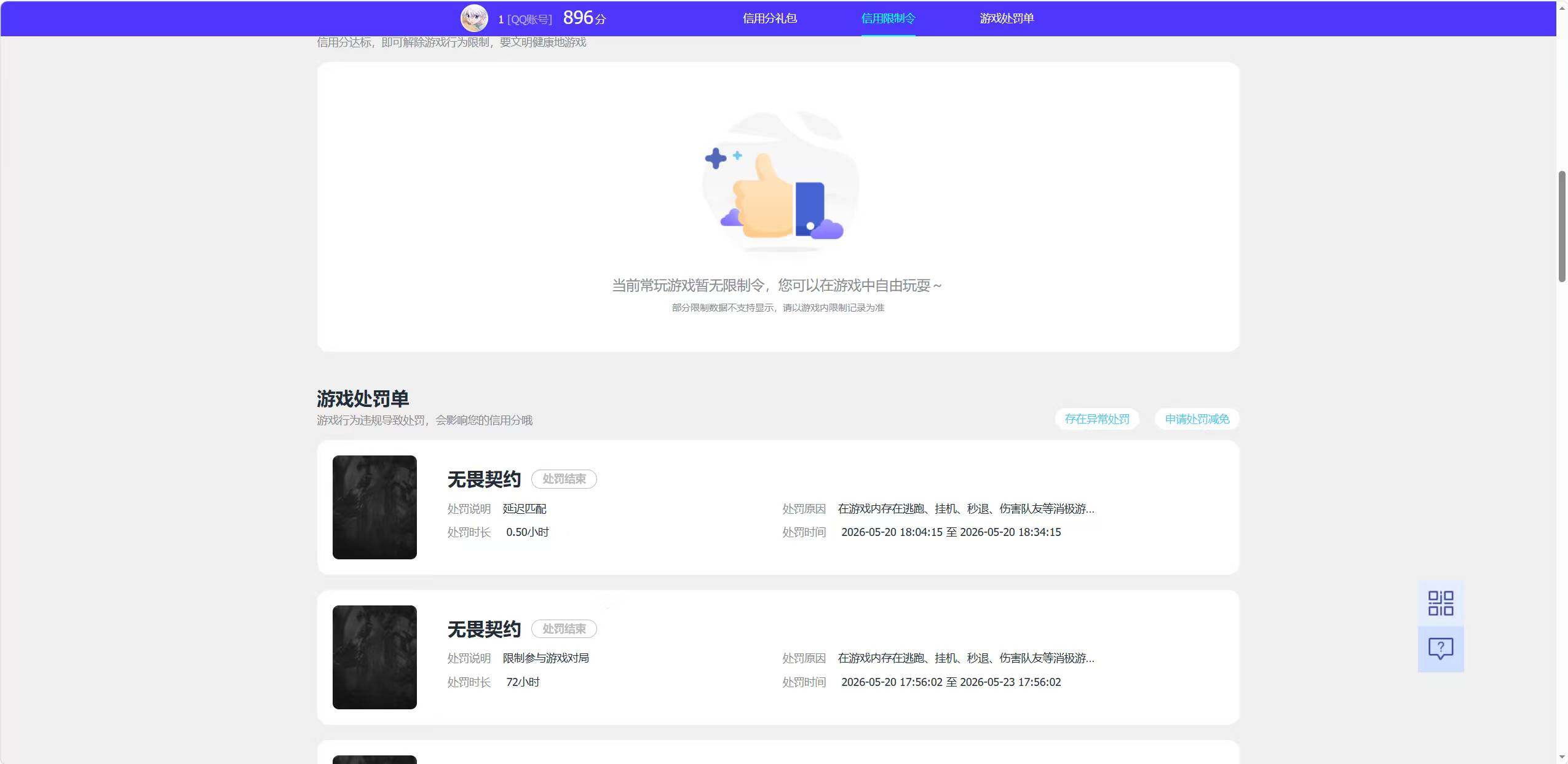Click the scrollbar up arrow
The image size is (1568, 764).
coord(1562,7)
